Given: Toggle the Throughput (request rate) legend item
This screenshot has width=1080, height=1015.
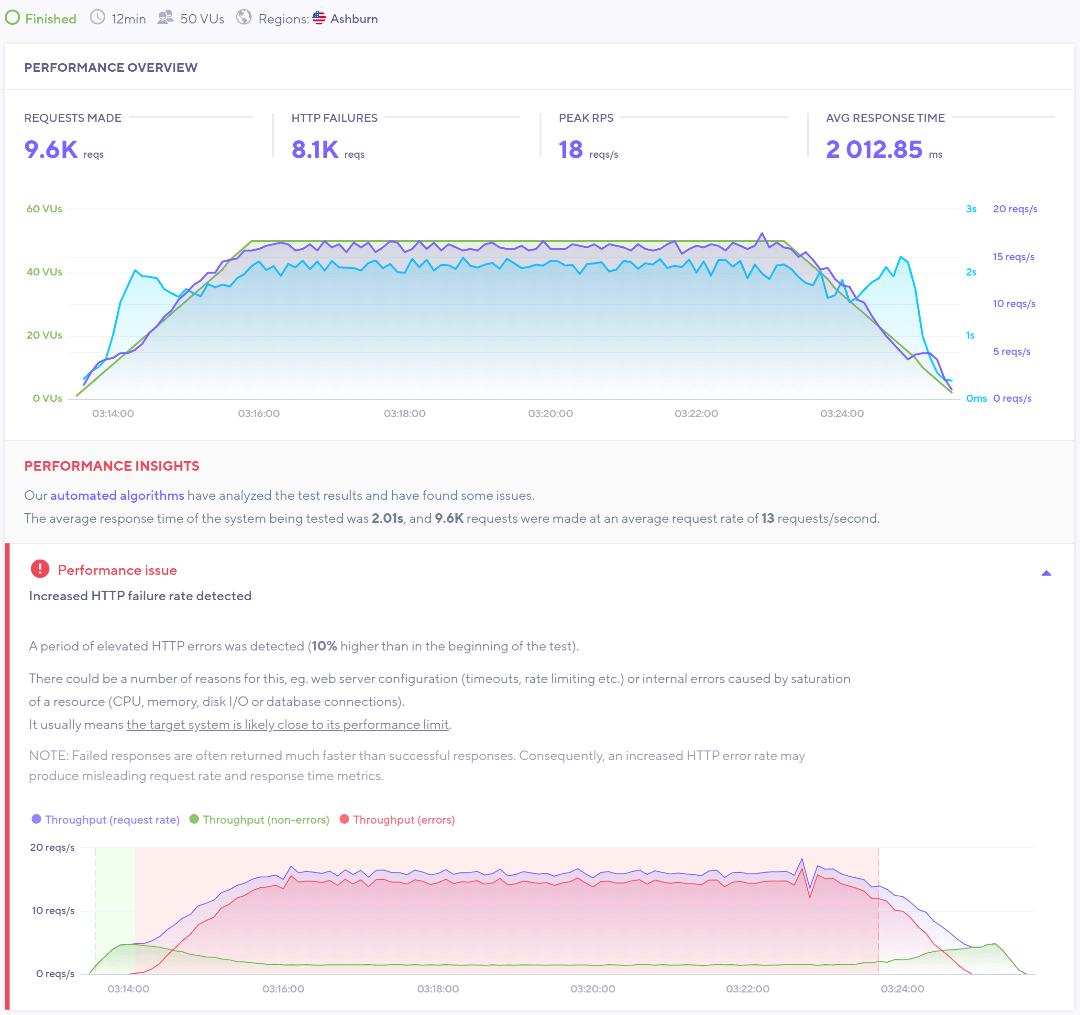Looking at the screenshot, I should tap(104, 819).
